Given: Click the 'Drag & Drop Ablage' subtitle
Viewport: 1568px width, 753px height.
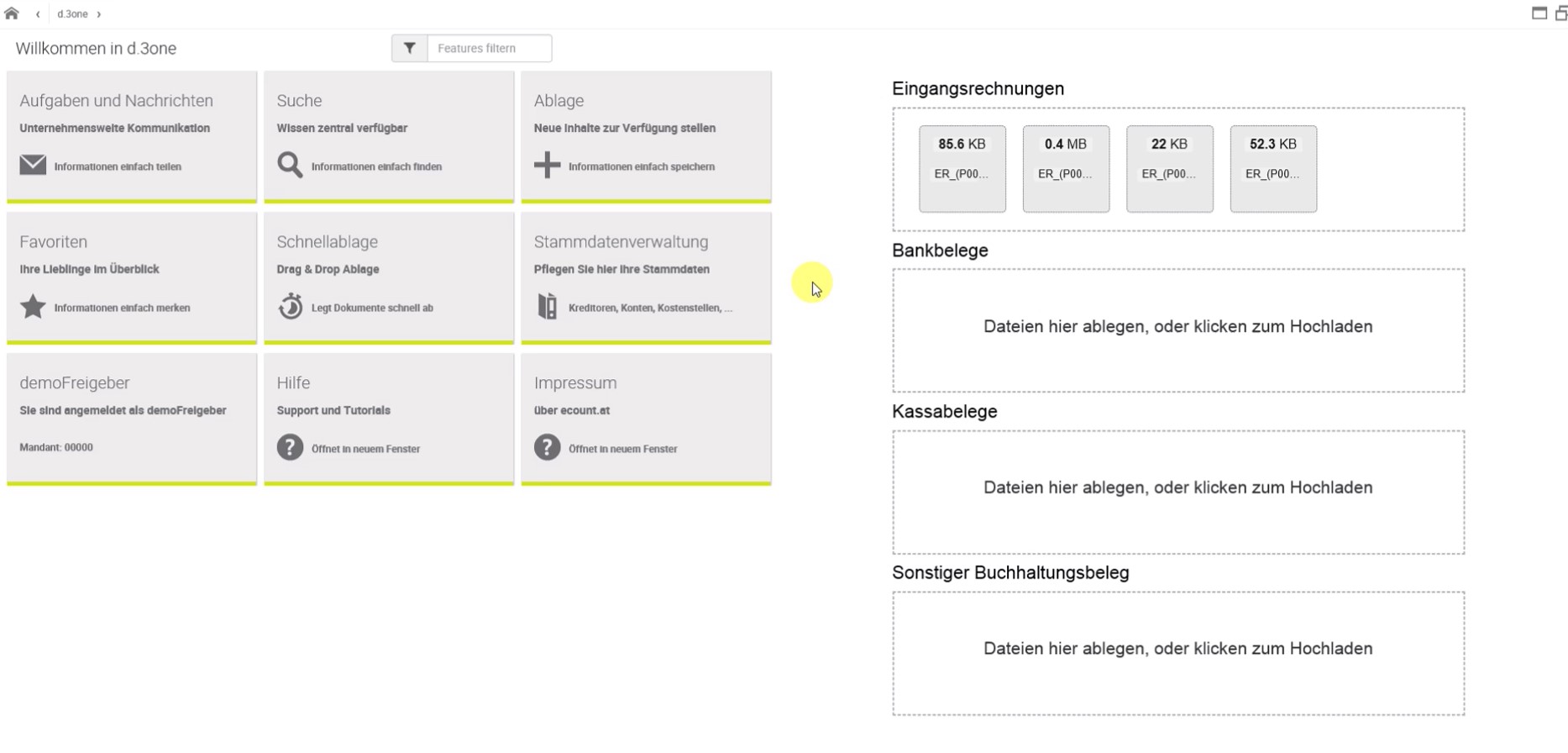Looking at the screenshot, I should (x=328, y=269).
